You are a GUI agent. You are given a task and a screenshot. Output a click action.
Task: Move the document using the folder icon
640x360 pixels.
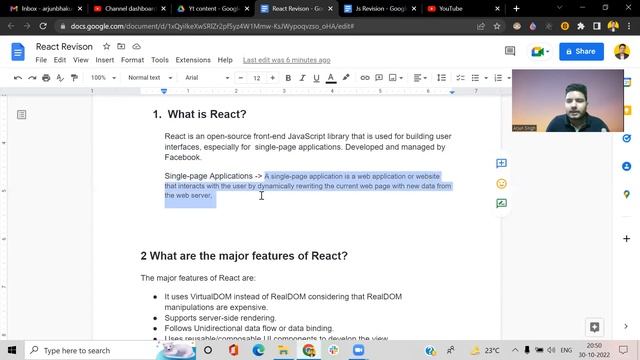pos(121,47)
